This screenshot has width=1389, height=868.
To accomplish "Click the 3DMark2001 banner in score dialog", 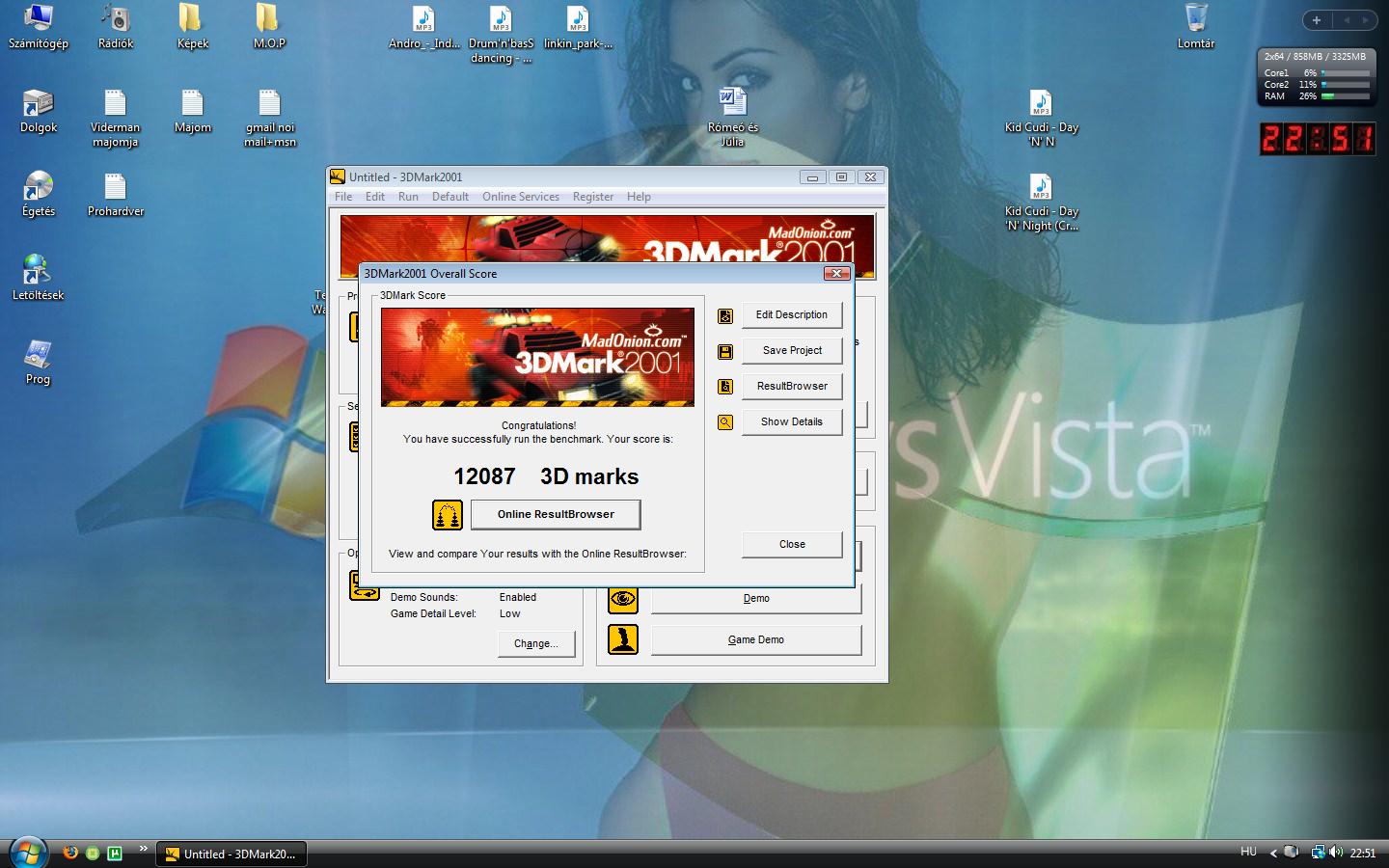I will (x=537, y=357).
